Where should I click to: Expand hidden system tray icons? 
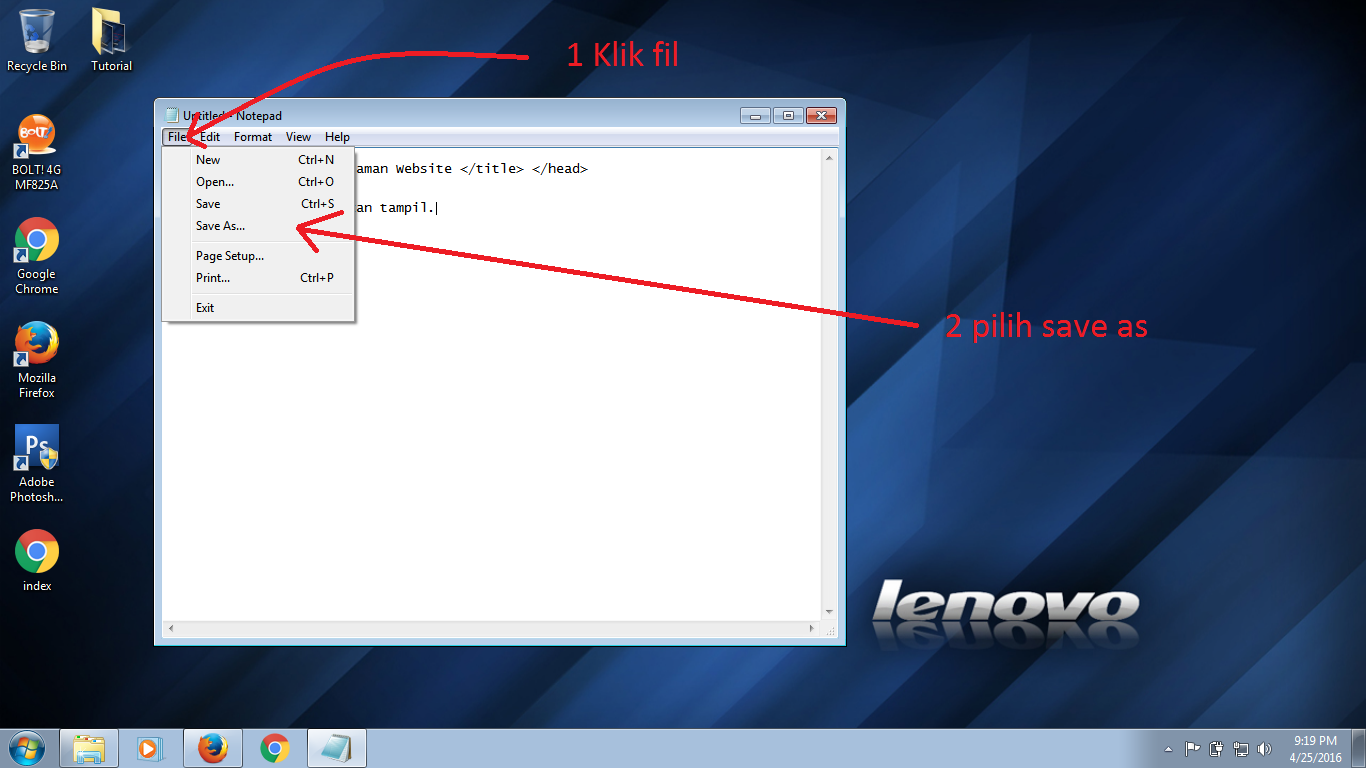point(1168,748)
